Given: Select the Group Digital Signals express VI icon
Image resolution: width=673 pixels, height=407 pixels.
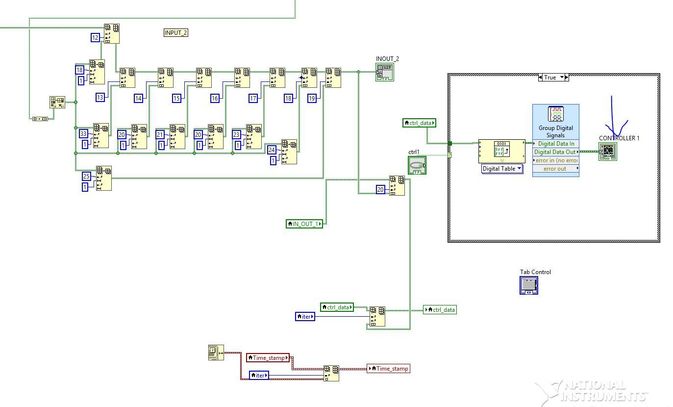Looking at the screenshot, I should coord(556,114).
